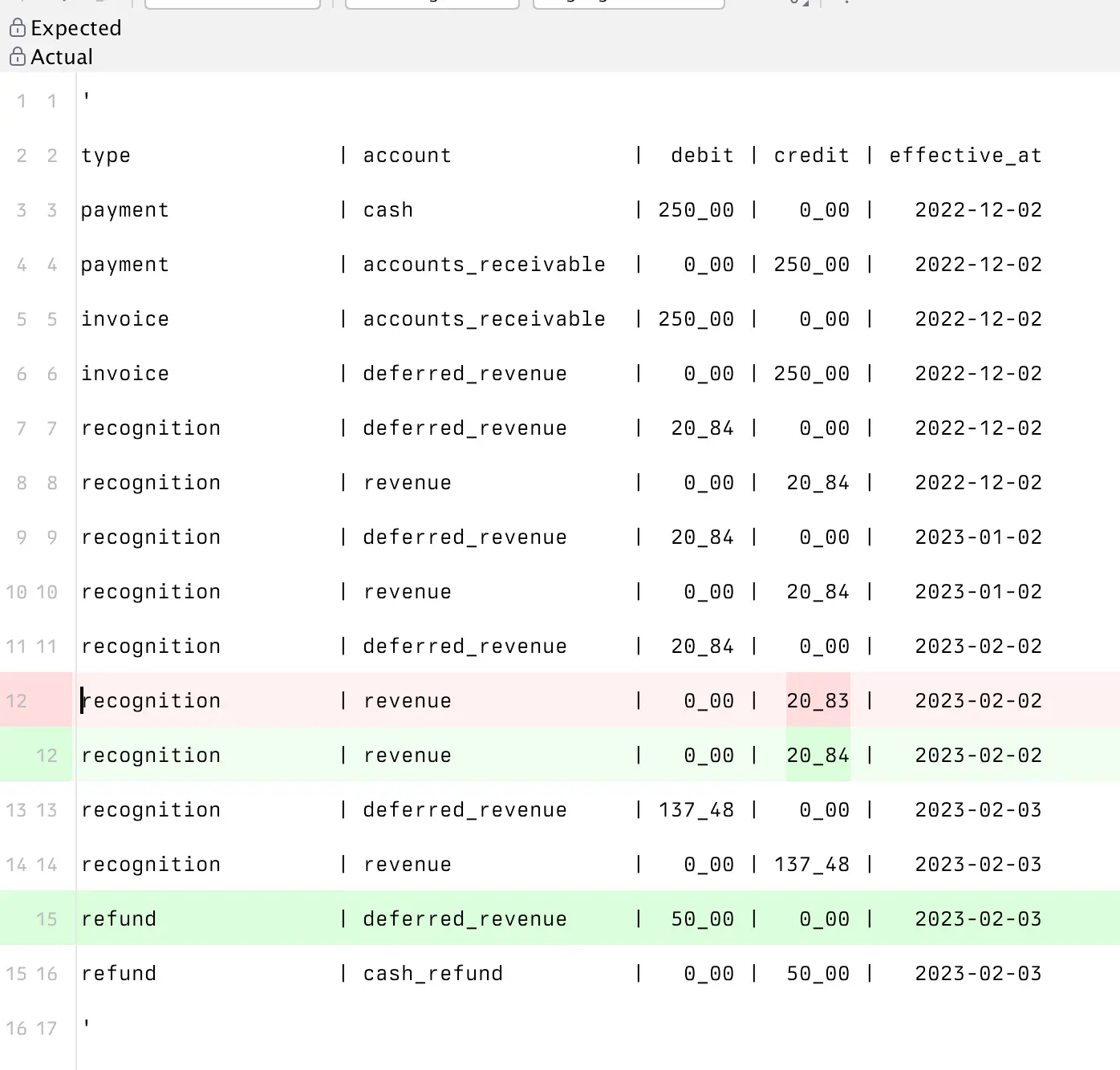Toggle the lock next to Expected label
1120x1070 pixels.
click(x=18, y=27)
